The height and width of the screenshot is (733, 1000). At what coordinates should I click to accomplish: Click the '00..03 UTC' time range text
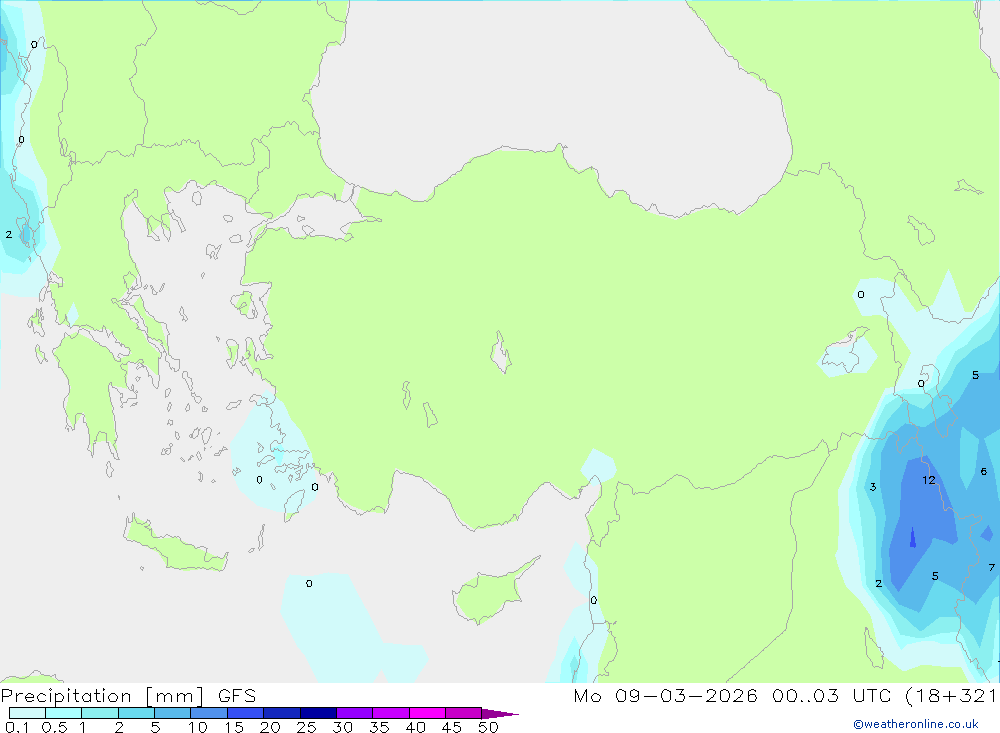coord(832,696)
